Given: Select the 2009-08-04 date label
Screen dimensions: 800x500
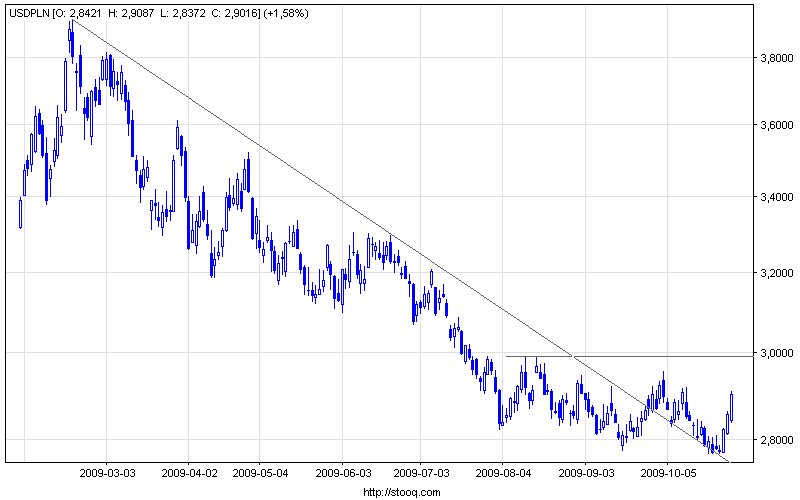Looking at the screenshot, I should 503,473.
